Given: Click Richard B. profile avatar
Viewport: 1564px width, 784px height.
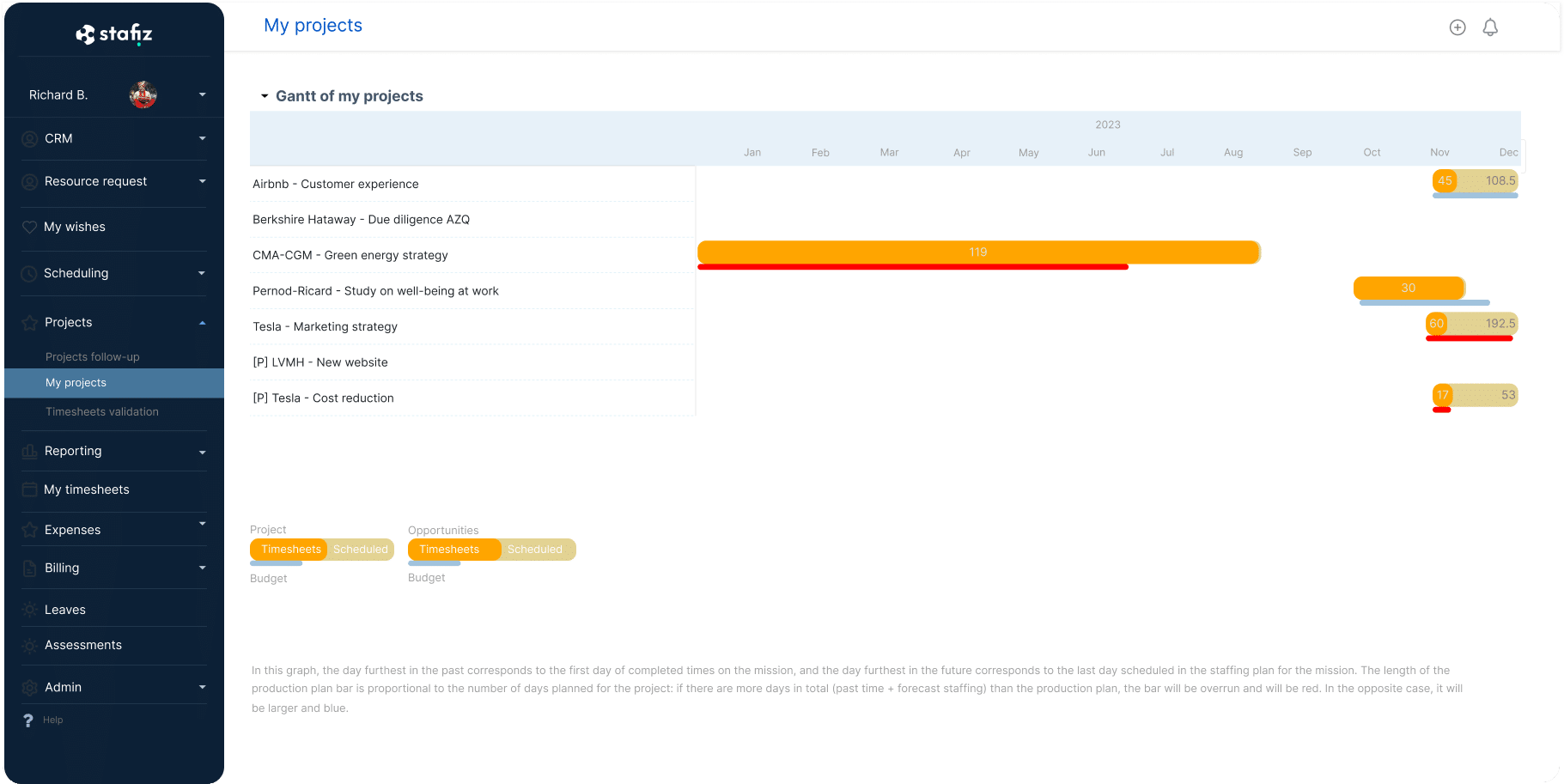Looking at the screenshot, I should click(x=143, y=94).
